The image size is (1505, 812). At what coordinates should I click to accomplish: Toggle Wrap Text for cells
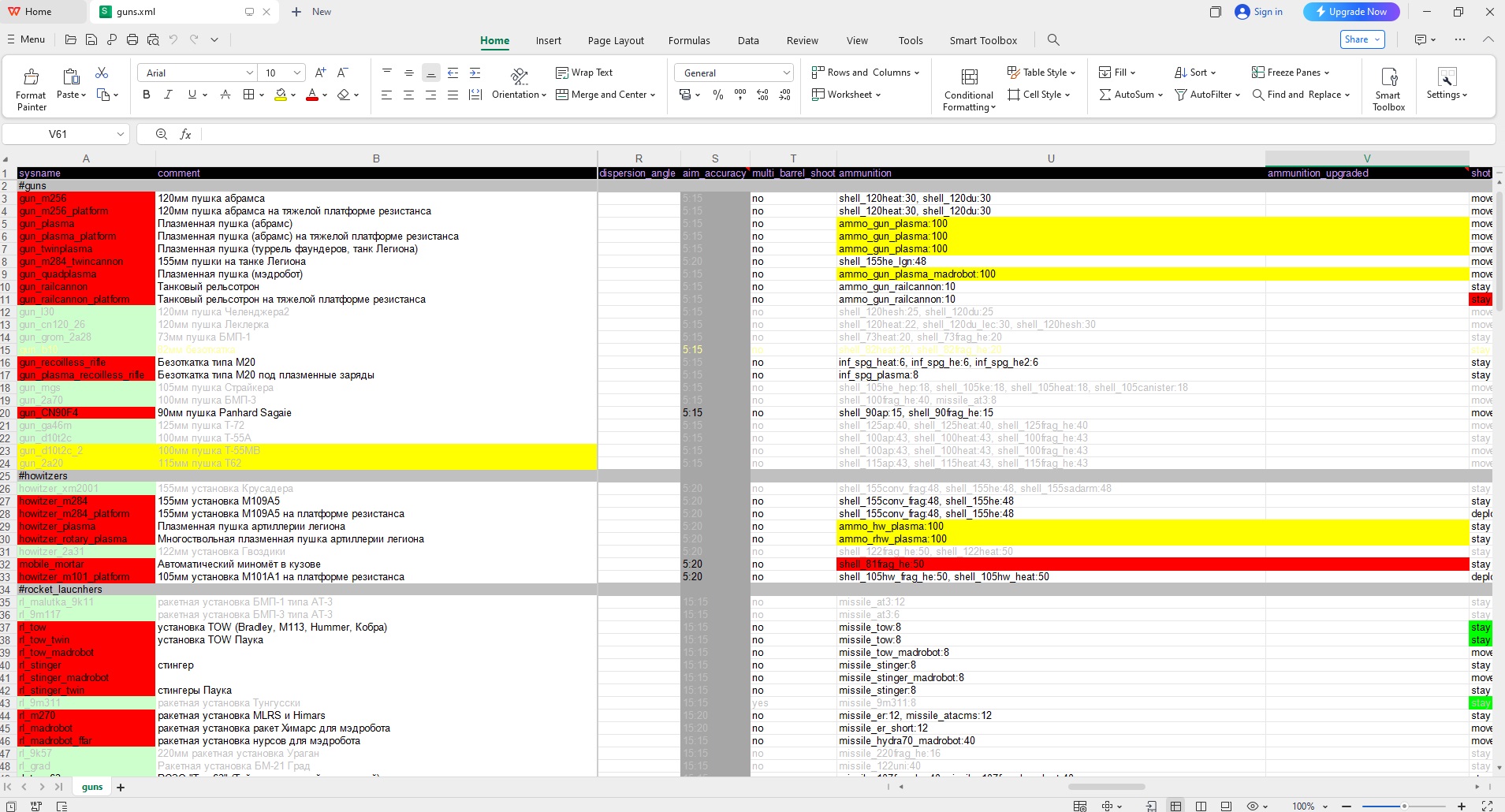[x=584, y=73]
